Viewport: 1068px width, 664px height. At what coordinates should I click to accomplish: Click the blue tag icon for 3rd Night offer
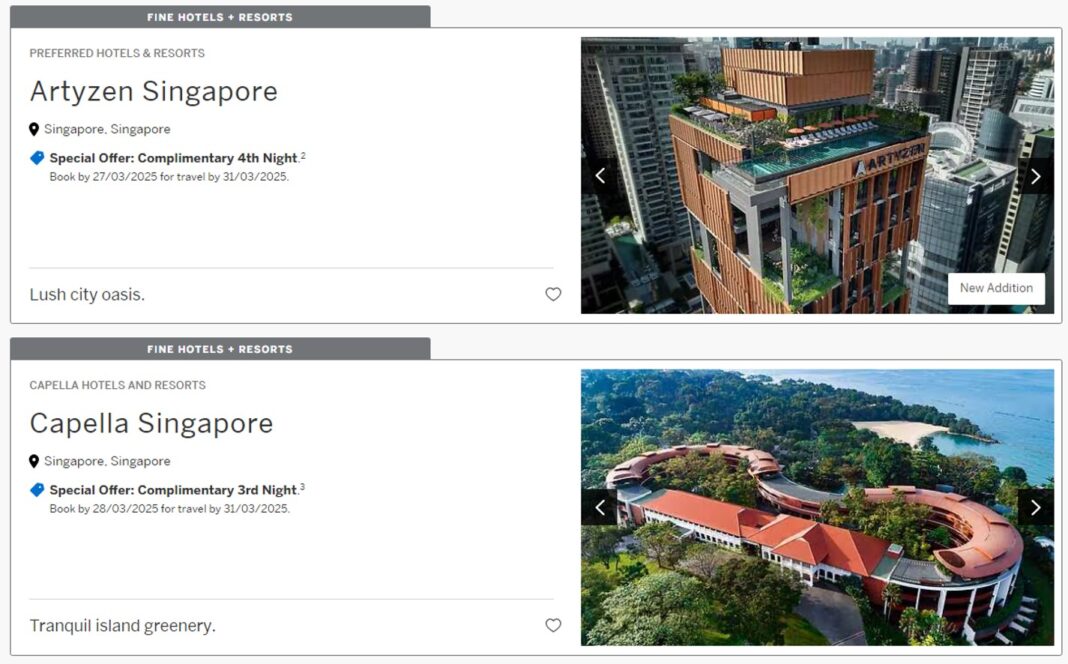pyautogui.click(x=37, y=490)
